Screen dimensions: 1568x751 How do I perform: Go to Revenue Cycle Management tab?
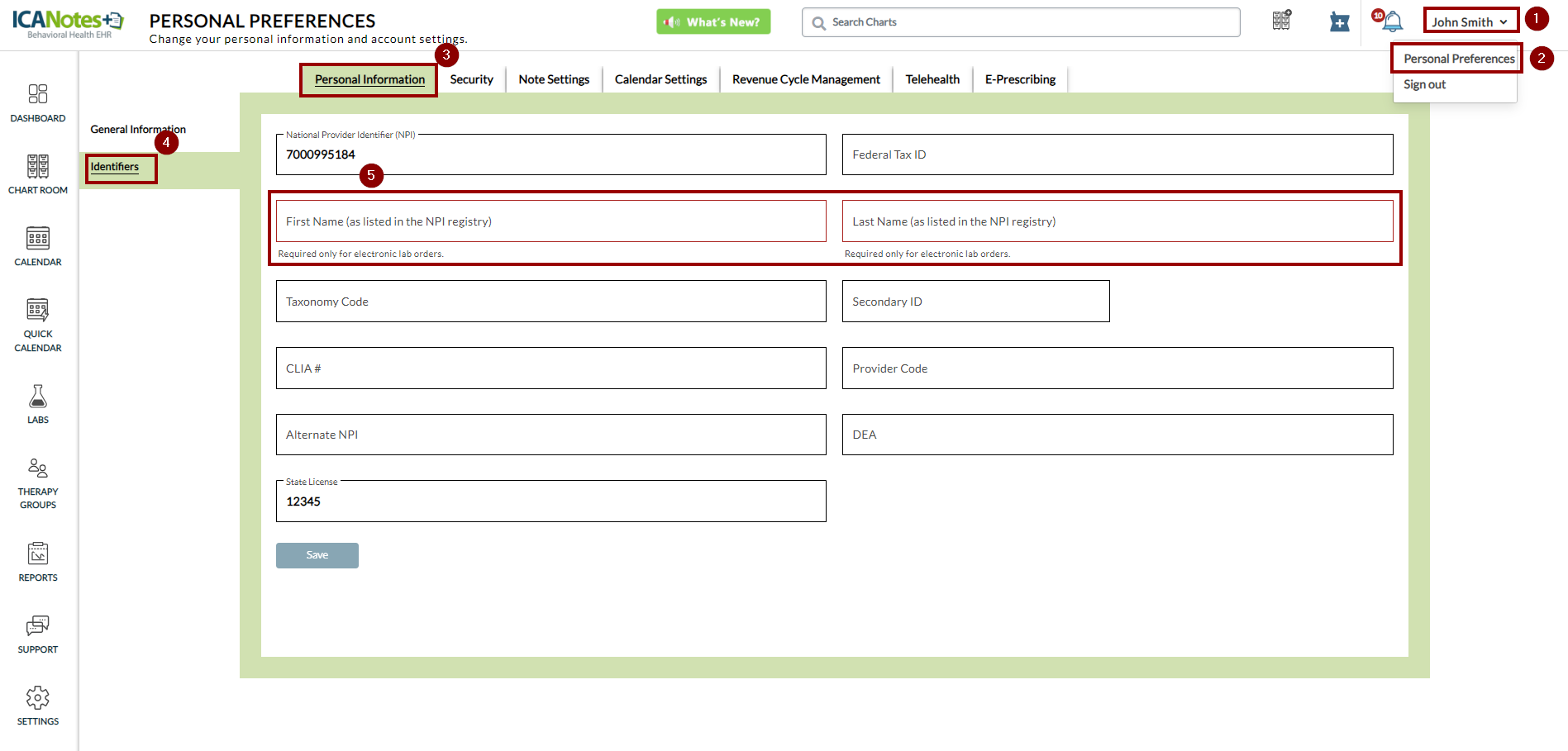806,79
